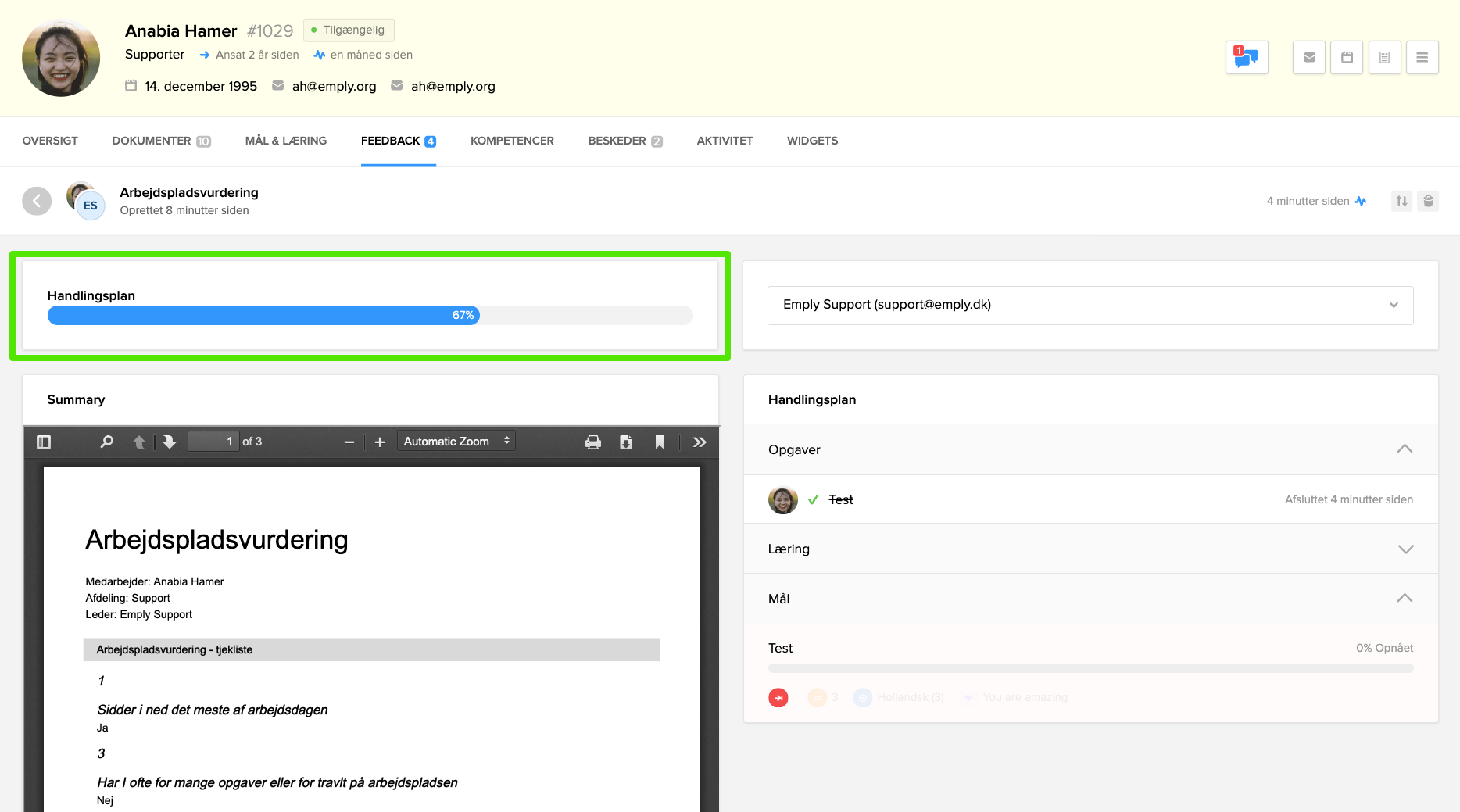Click the Handlingsplan 67% progress bar
Image resolution: width=1460 pixels, height=812 pixels.
[x=370, y=315]
